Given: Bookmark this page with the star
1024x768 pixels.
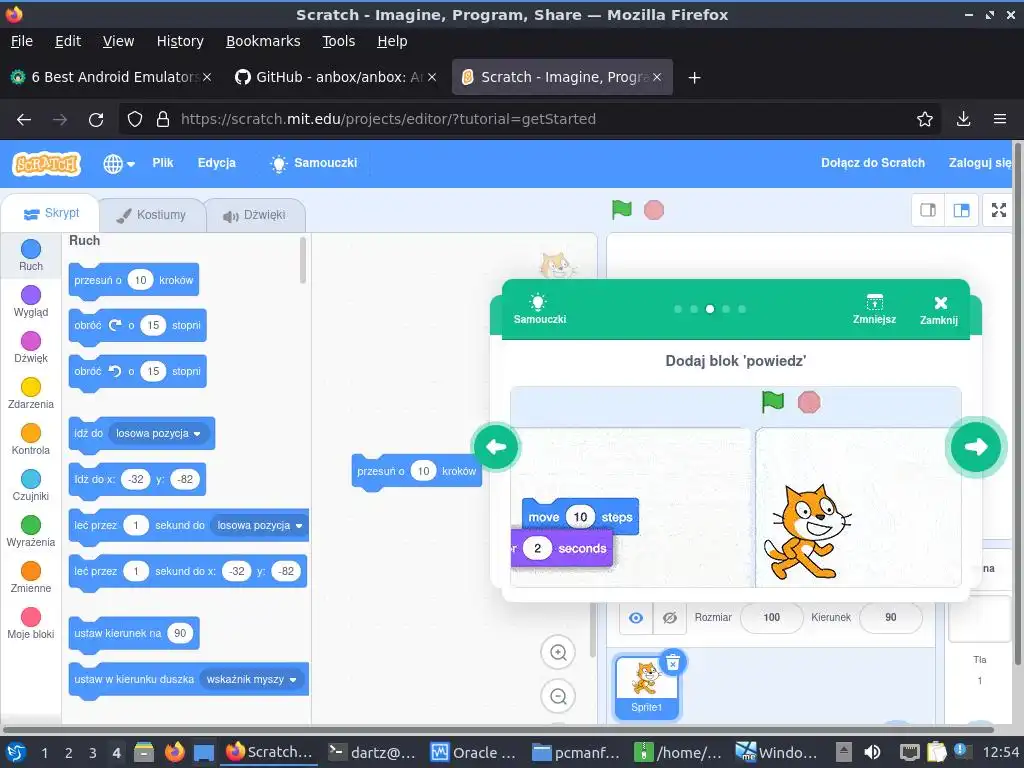Looking at the screenshot, I should click(924, 119).
